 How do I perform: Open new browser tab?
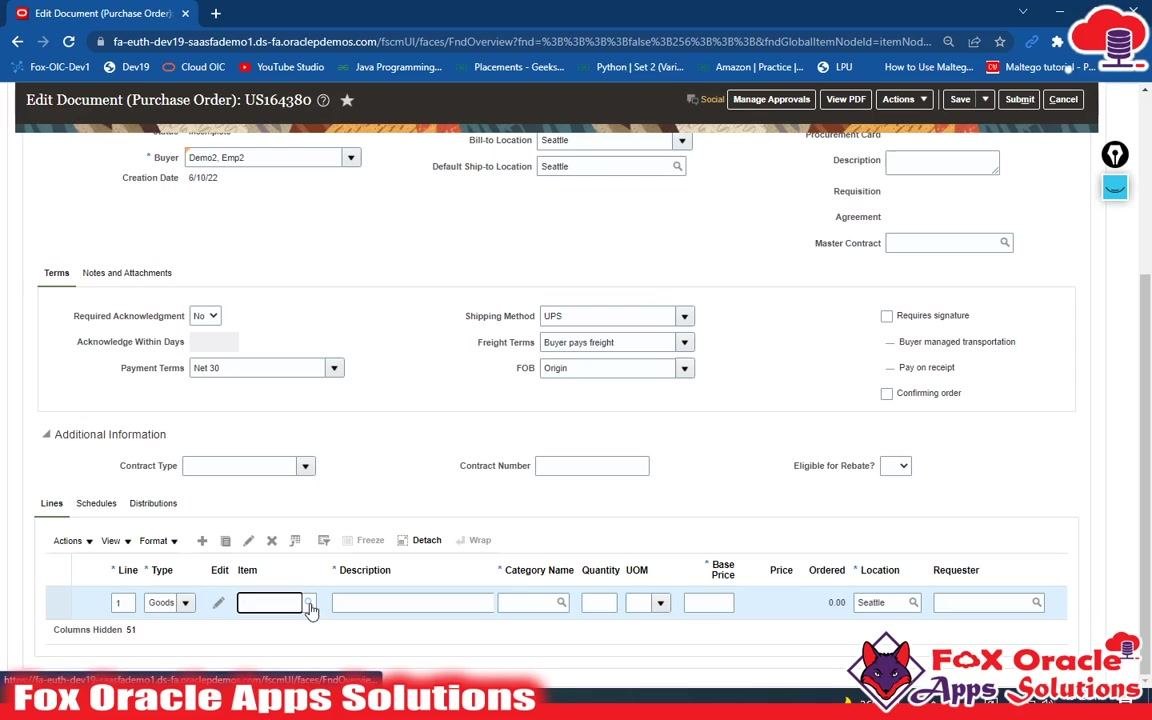coord(215,13)
